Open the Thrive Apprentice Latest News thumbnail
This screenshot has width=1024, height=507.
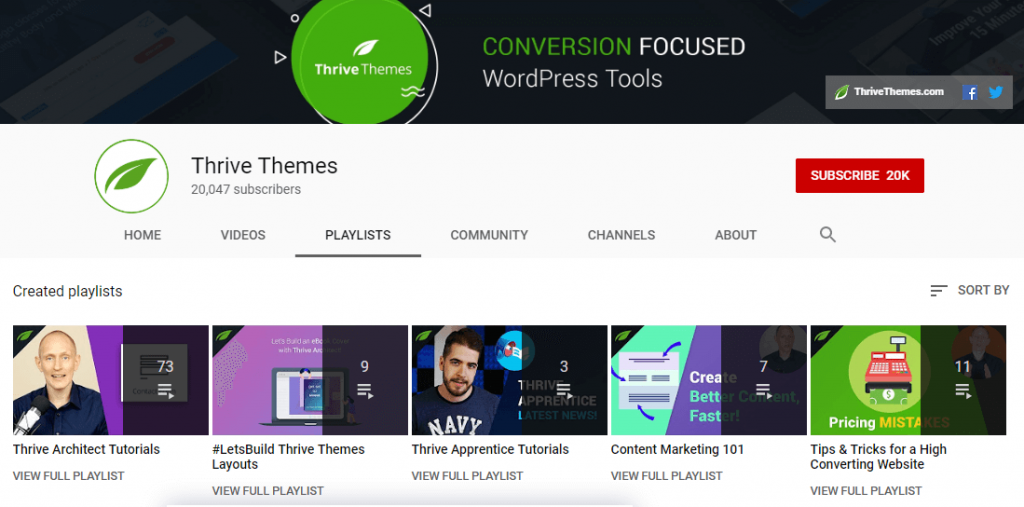point(509,380)
